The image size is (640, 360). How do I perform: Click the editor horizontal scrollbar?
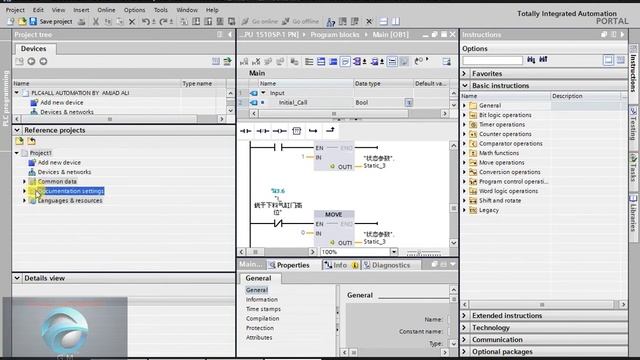coord(277,252)
